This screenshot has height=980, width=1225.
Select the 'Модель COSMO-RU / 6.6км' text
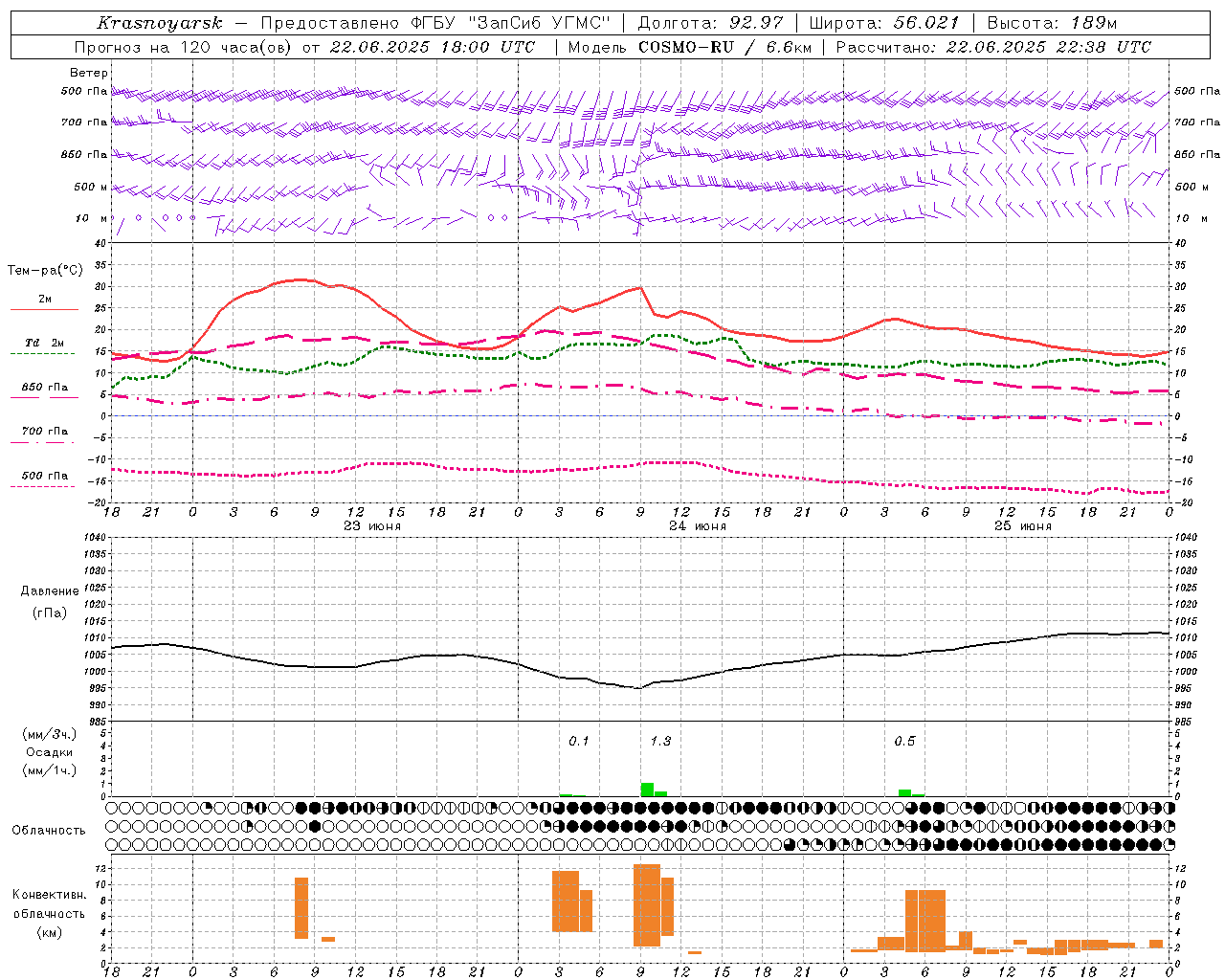[690, 47]
